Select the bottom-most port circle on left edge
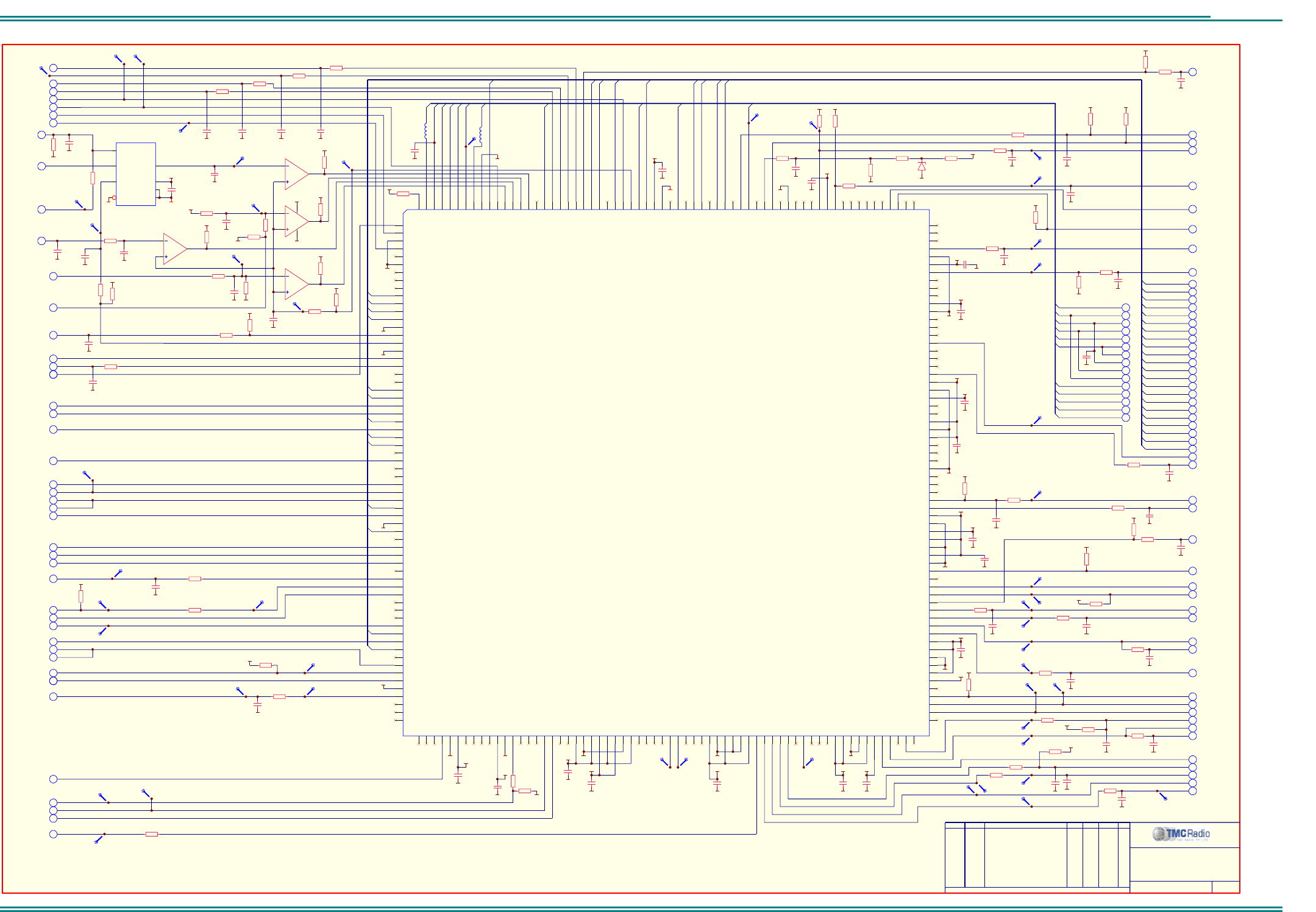 pos(54,834)
